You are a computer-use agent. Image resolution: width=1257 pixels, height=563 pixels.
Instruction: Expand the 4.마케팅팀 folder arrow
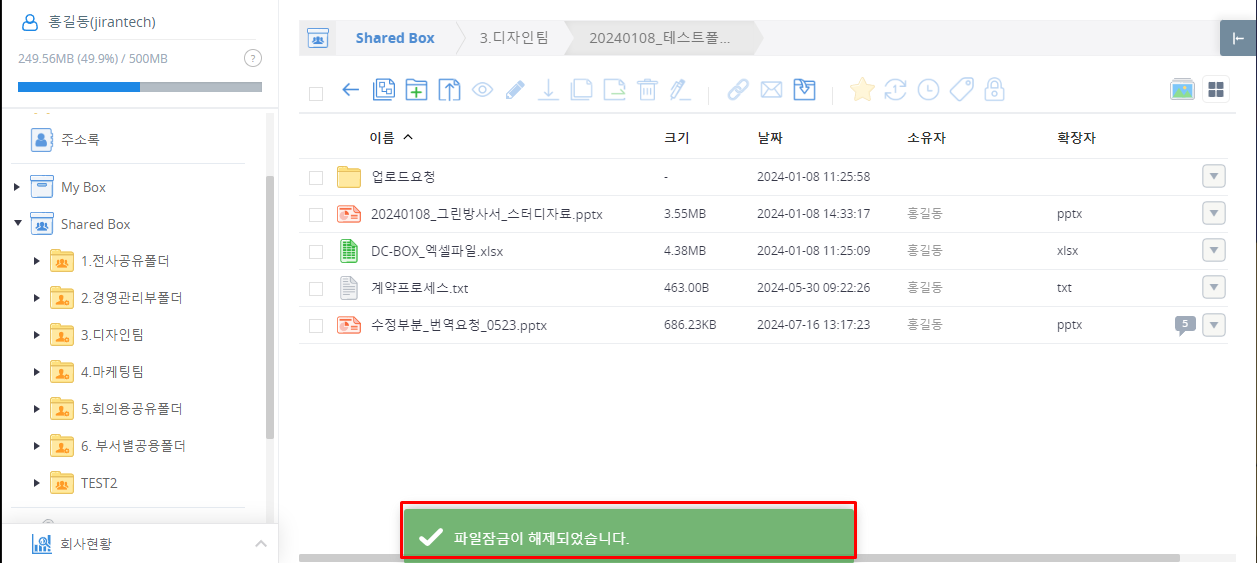(x=37, y=372)
